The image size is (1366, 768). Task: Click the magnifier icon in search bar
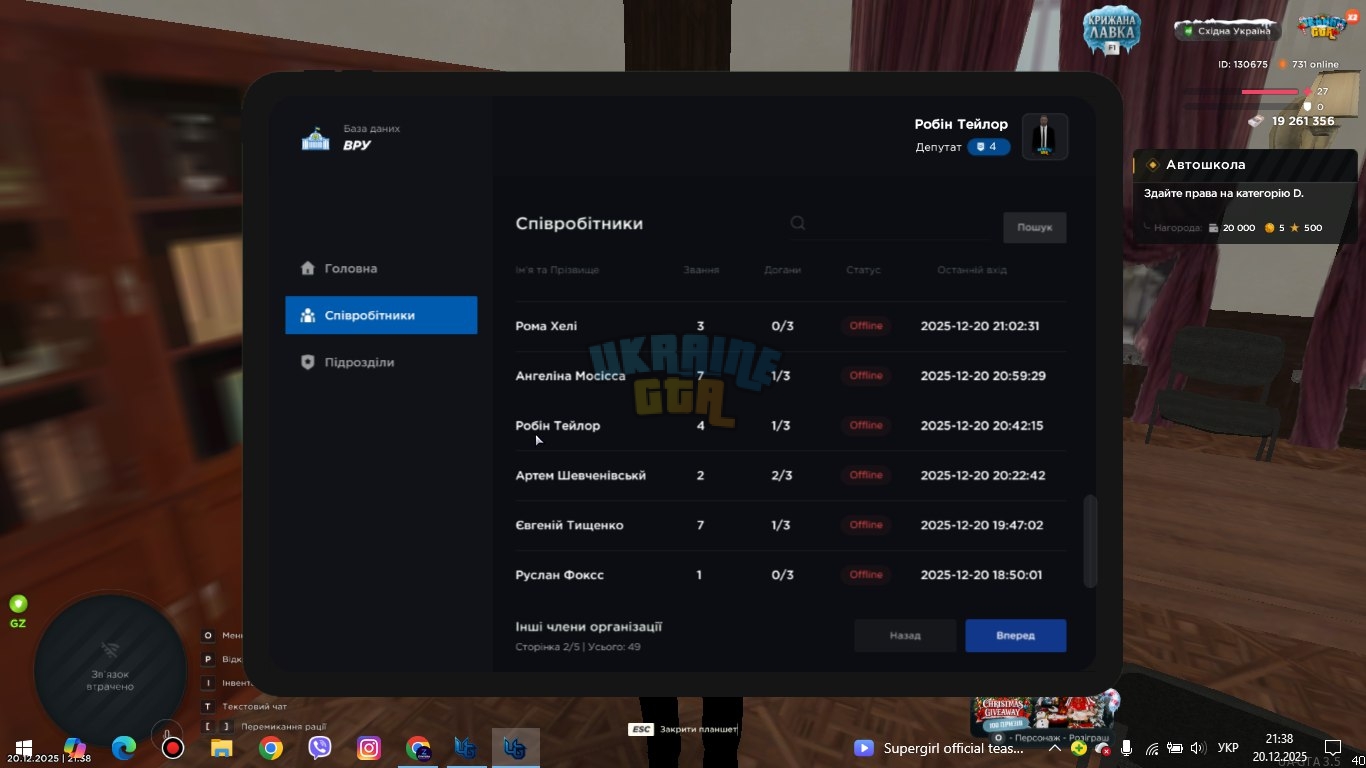click(798, 223)
